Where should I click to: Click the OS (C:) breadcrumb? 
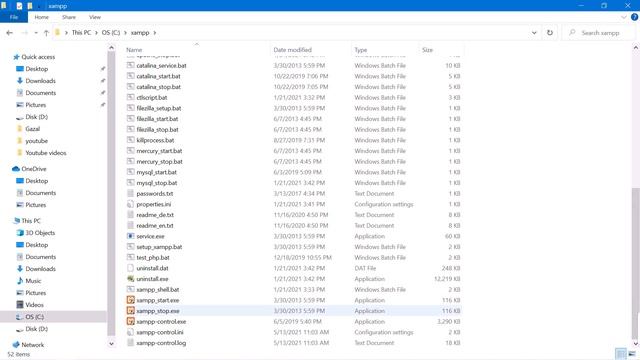[x=111, y=33]
